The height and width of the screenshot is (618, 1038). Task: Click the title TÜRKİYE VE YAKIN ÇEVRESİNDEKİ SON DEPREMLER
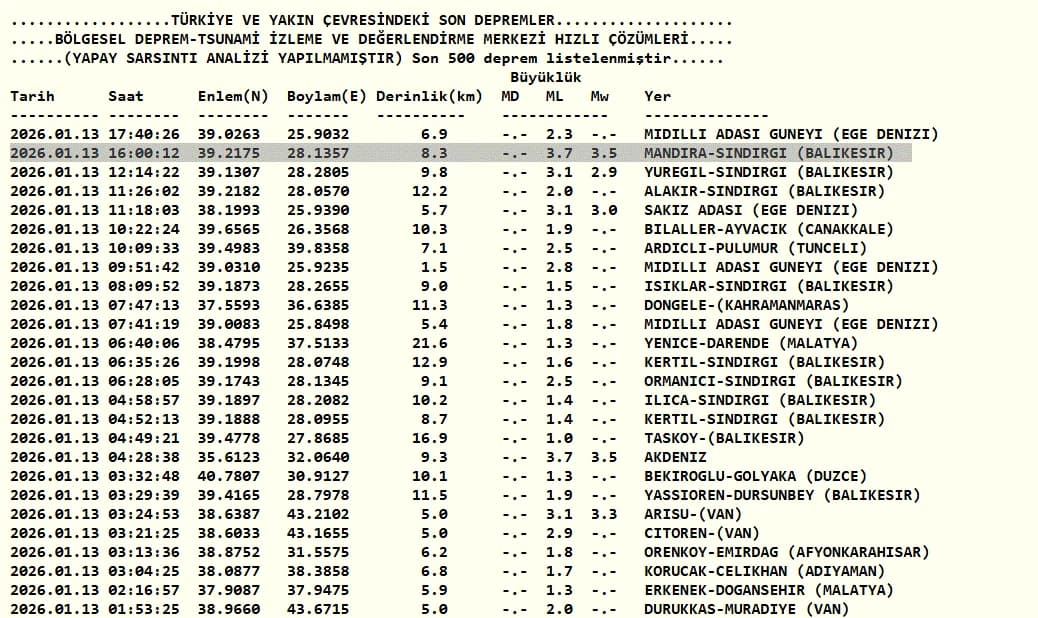(363, 21)
